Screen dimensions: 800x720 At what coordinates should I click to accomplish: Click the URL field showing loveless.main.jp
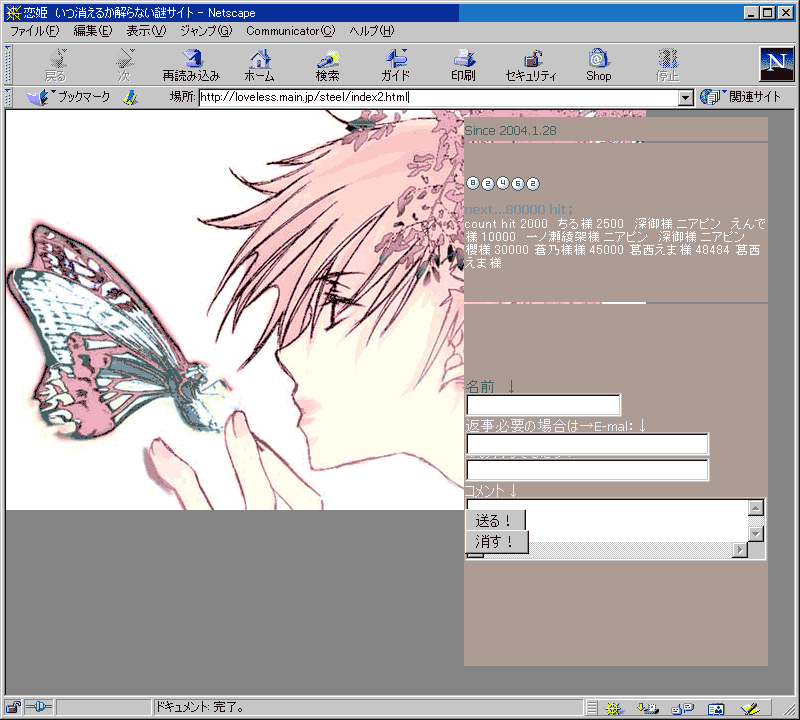coord(439,97)
